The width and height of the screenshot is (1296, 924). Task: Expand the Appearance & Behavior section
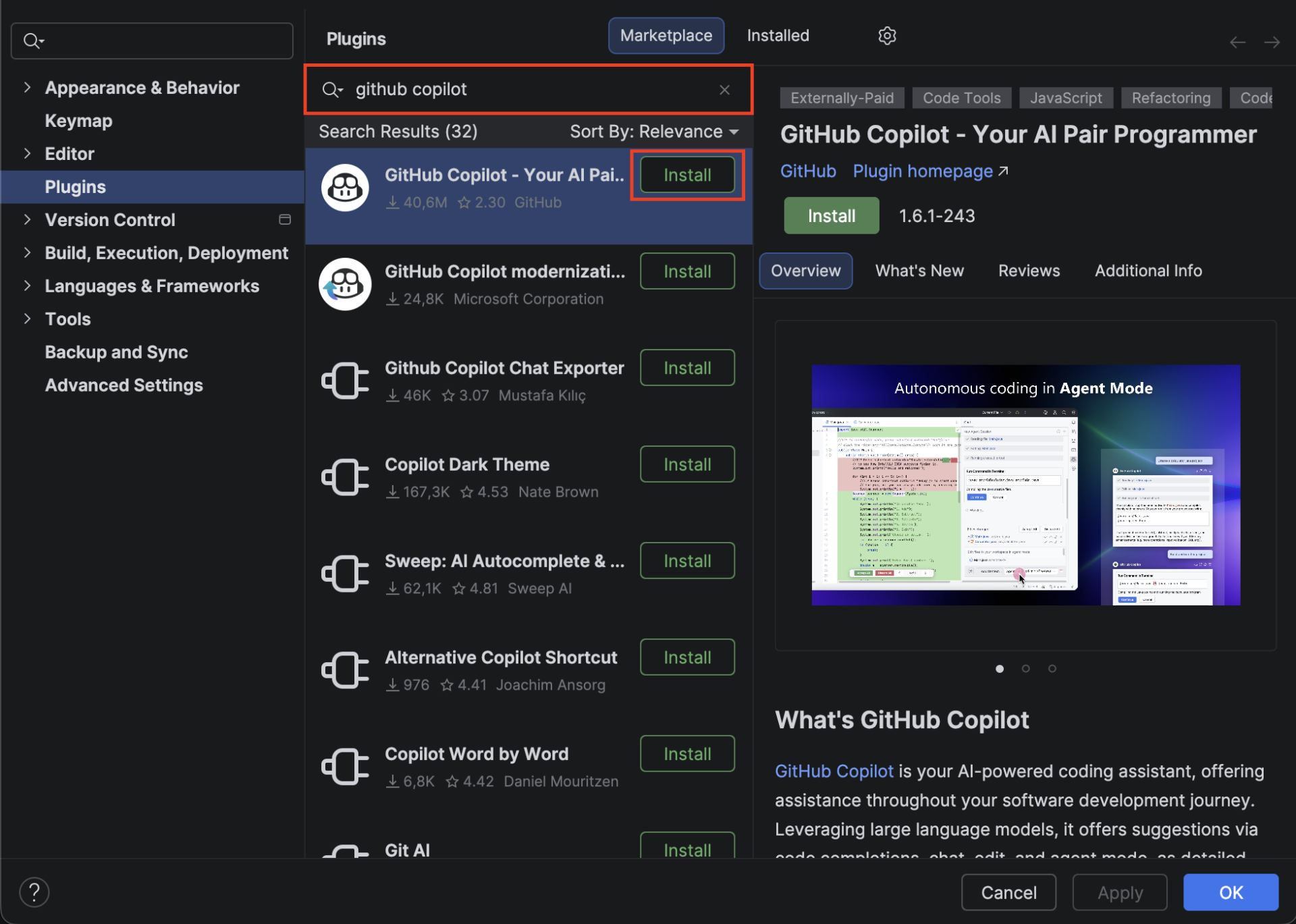pos(26,87)
